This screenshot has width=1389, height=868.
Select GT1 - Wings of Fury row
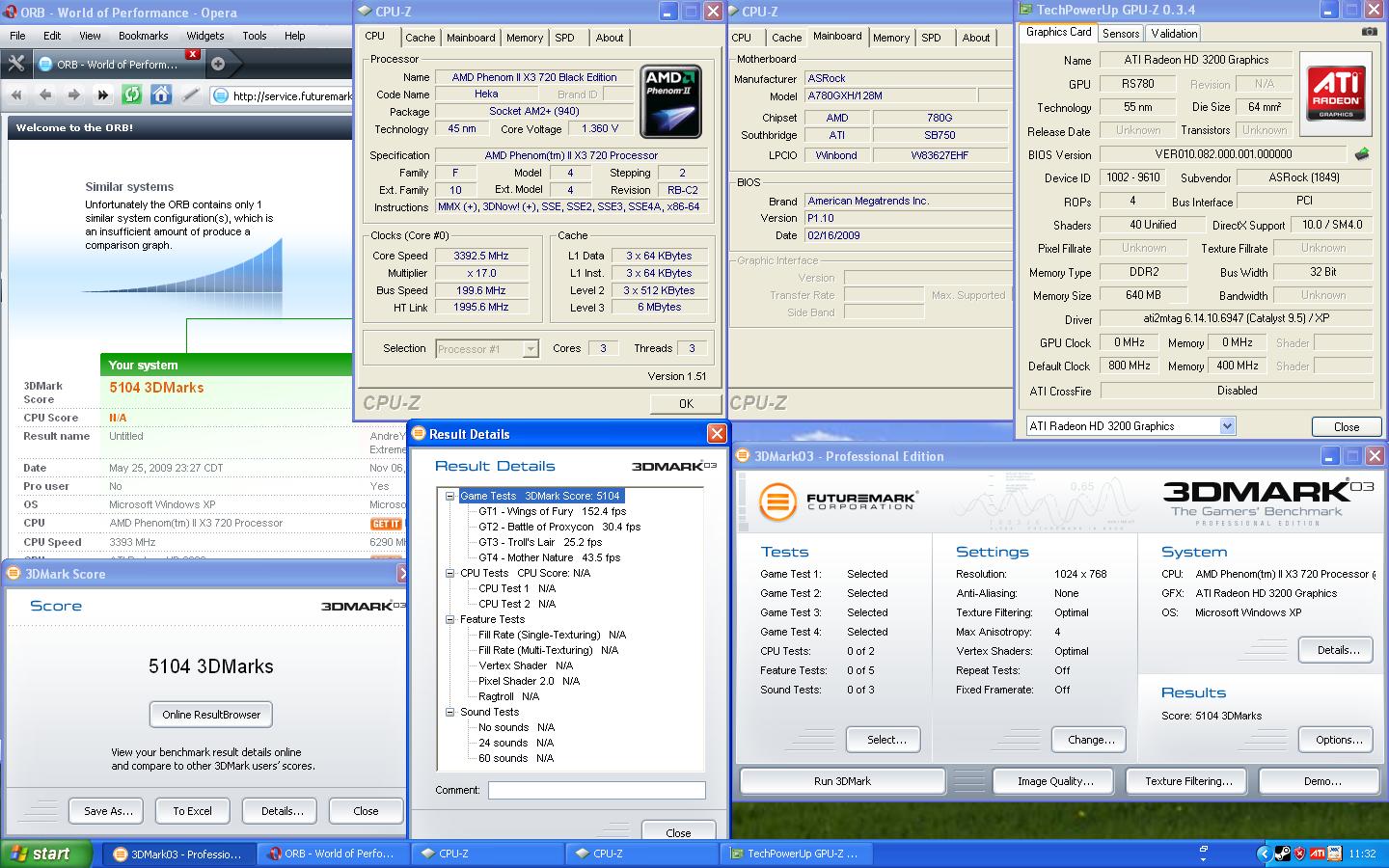pos(553,511)
